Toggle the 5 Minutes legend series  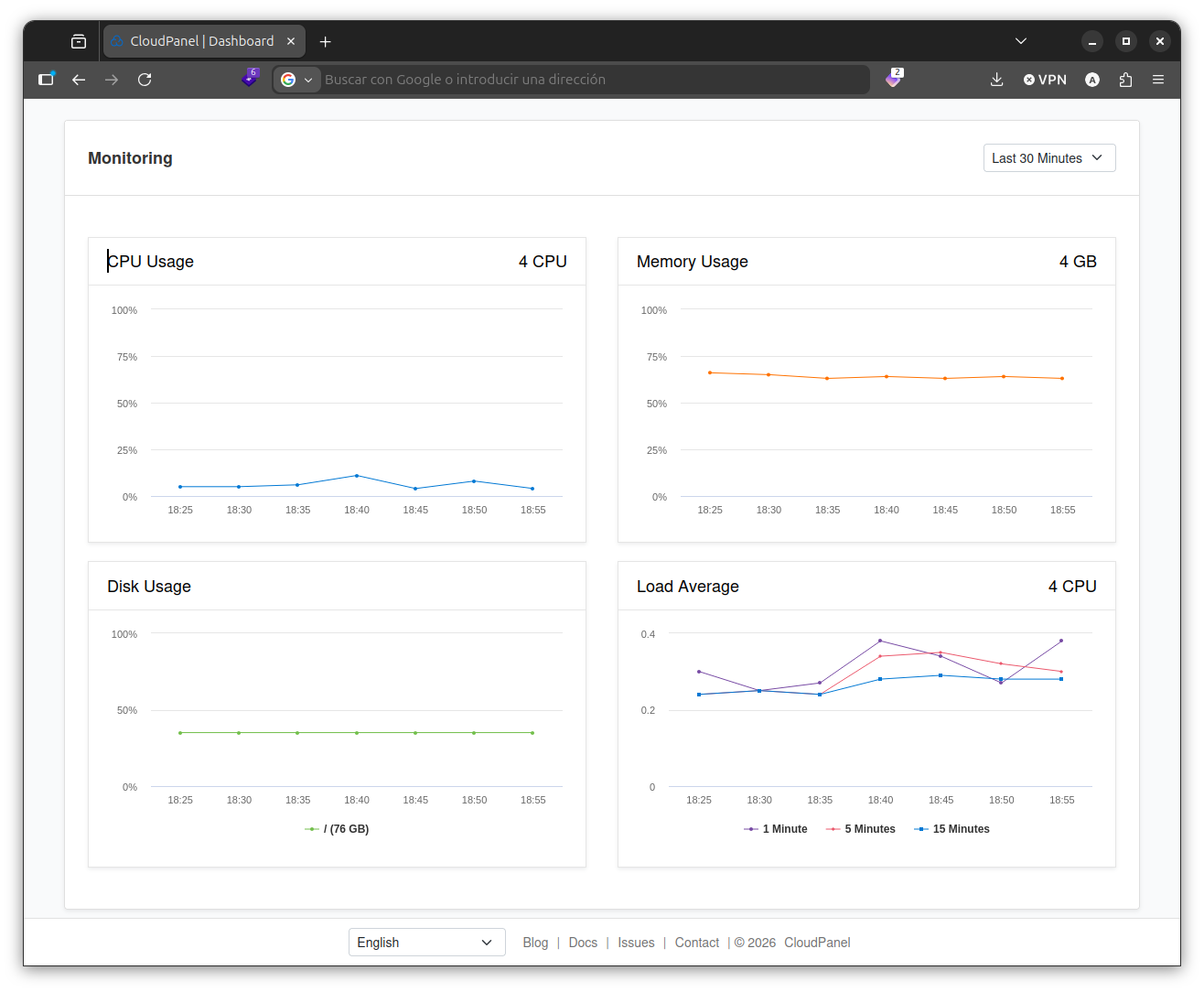coord(861,829)
